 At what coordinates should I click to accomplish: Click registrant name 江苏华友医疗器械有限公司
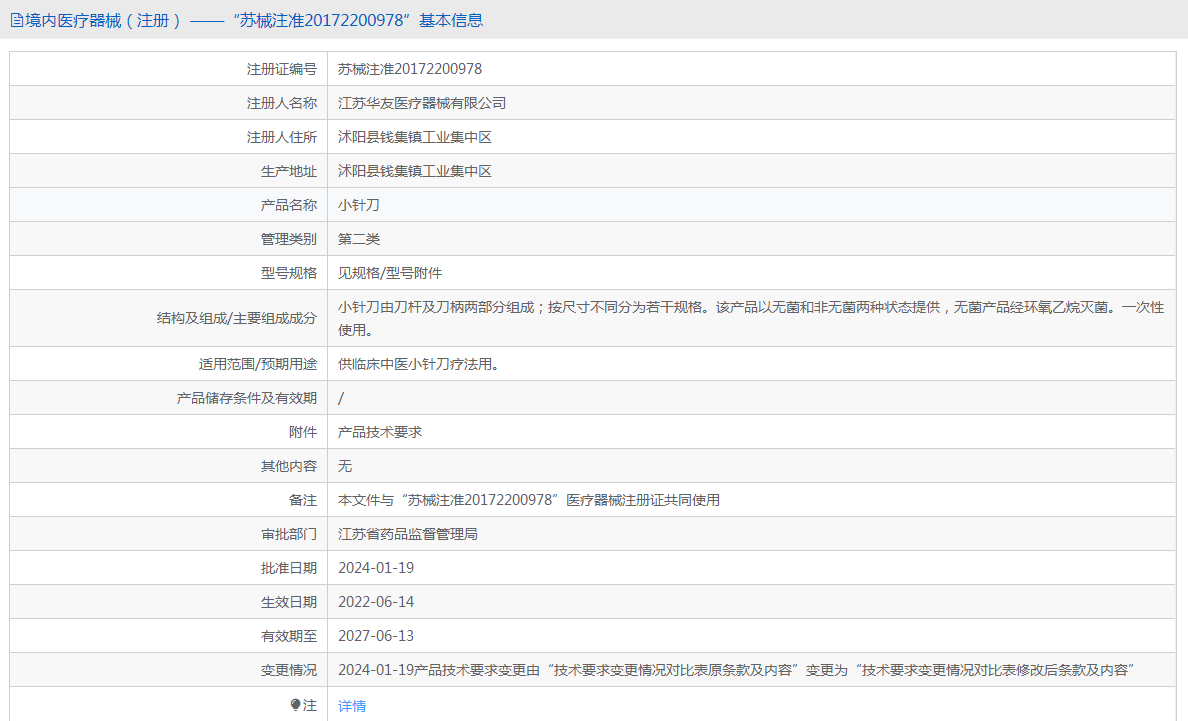coord(422,103)
